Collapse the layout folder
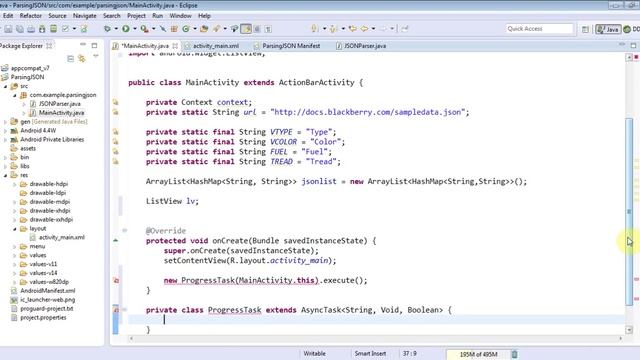The width and height of the screenshot is (640, 360). (x=15, y=229)
